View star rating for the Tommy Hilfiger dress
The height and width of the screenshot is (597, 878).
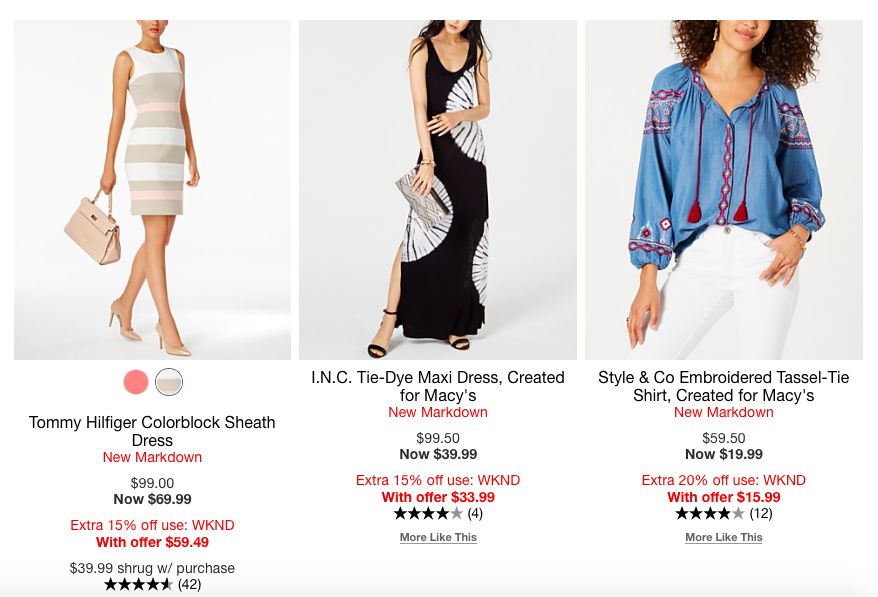coord(138,585)
